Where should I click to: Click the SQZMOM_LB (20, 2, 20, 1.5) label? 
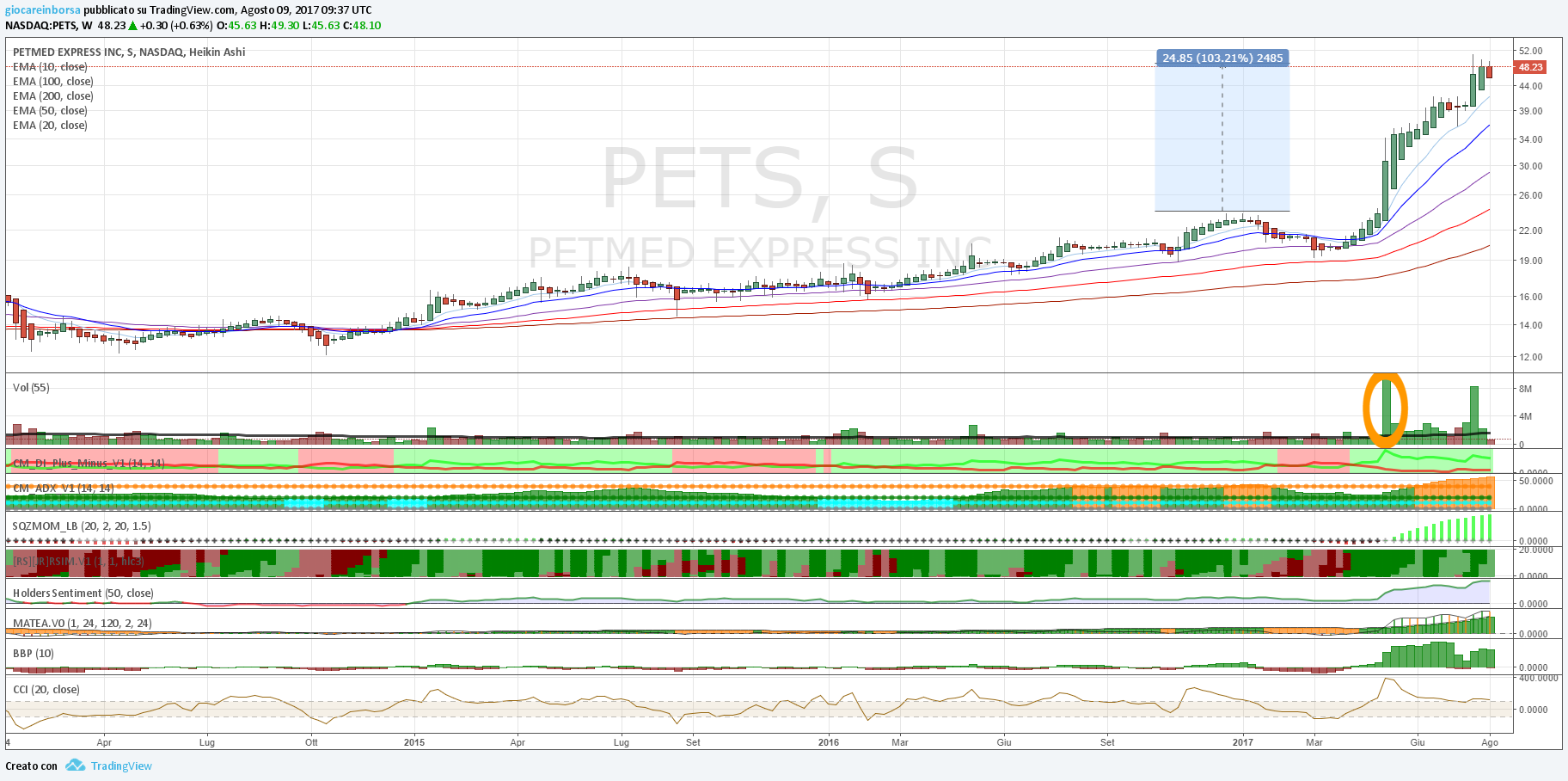[x=82, y=526]
